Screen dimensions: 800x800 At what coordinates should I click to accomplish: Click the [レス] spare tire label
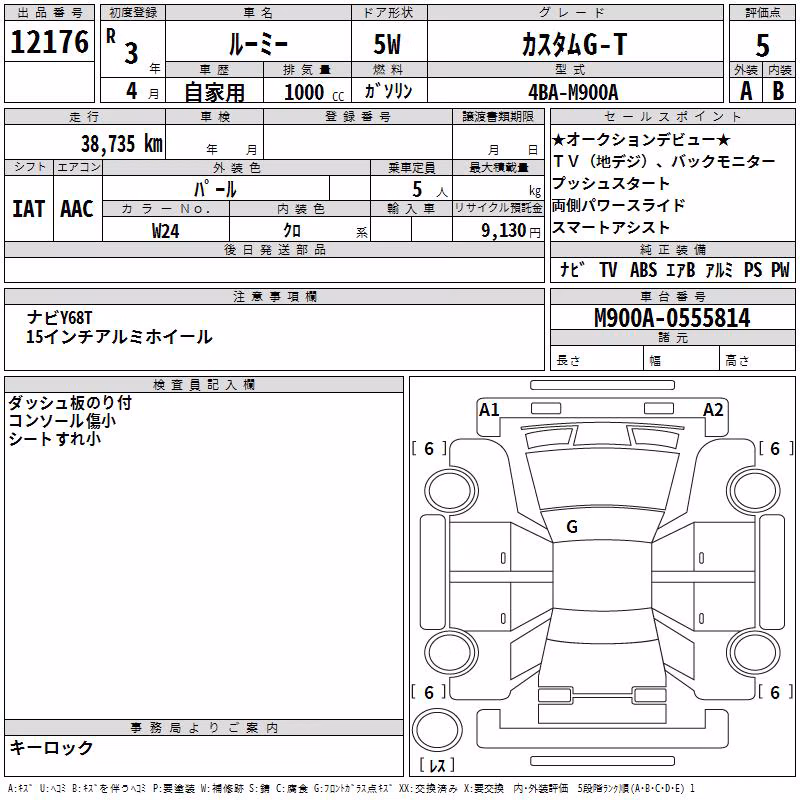(437, 765)
